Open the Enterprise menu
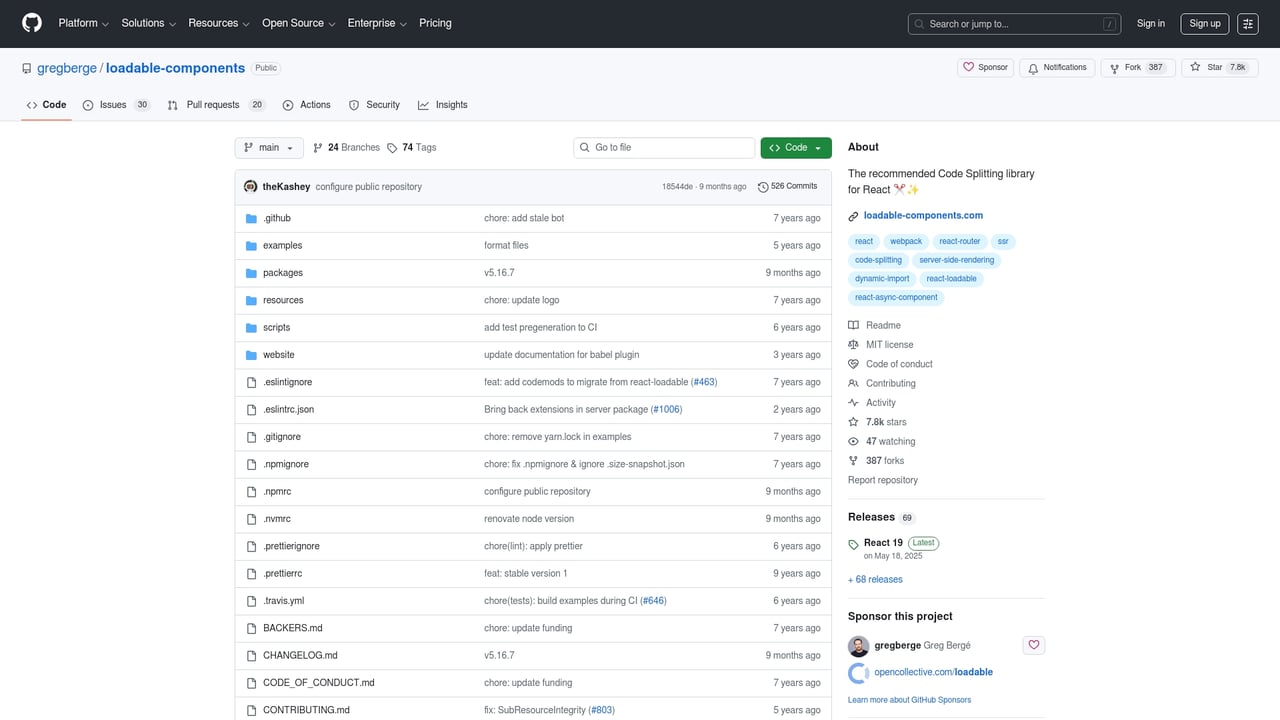The height and width of the screenshot is (720, 1280). 376,23
